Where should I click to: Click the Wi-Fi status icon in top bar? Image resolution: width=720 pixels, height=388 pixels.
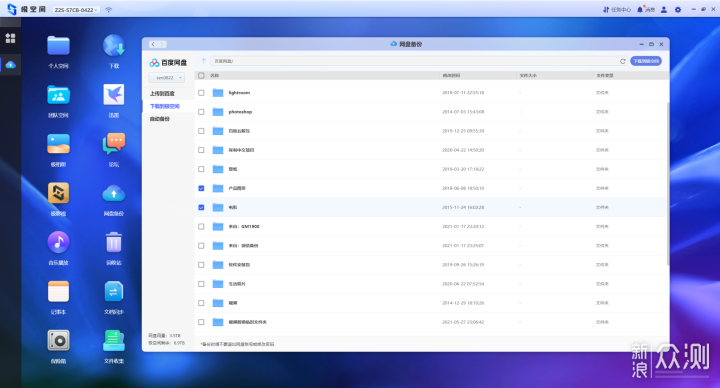[109, 10]
